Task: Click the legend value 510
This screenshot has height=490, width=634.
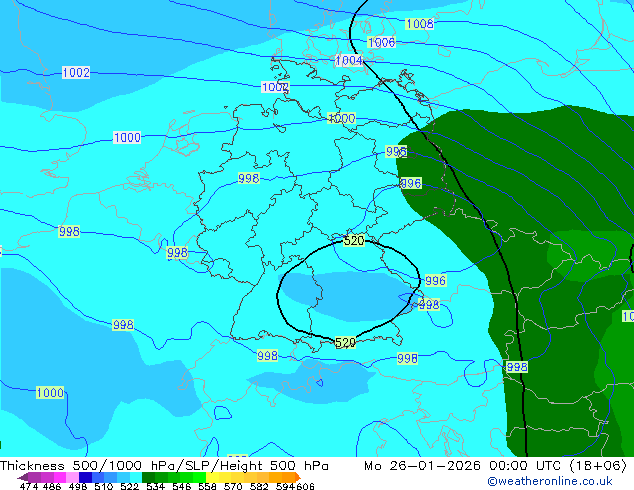Action: coord(104,486)
